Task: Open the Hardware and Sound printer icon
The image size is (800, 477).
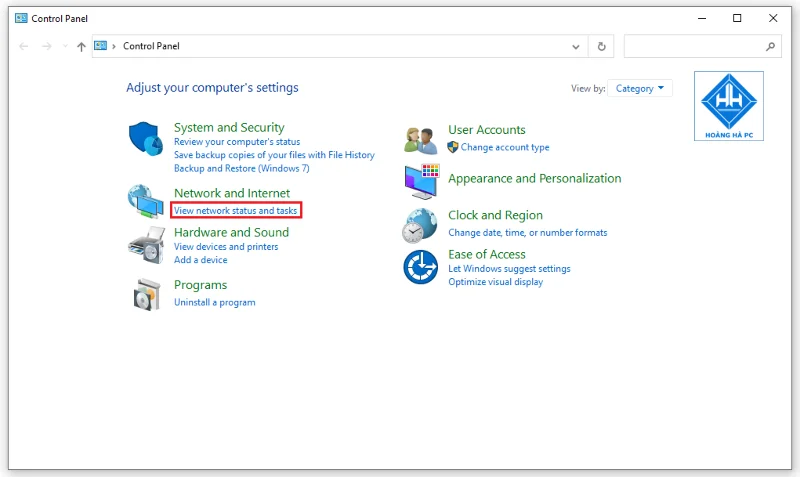Action: coord(147,245)
